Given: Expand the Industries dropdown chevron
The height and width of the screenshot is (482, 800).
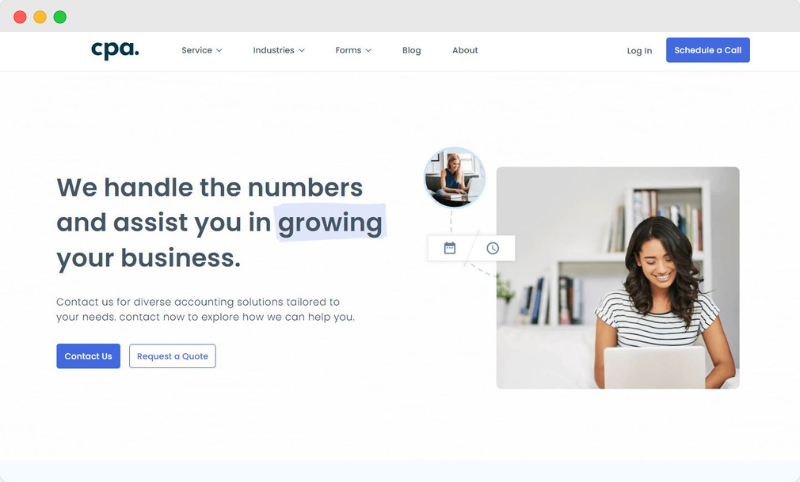Looking at the screenshot, I should tap(302, 50).
